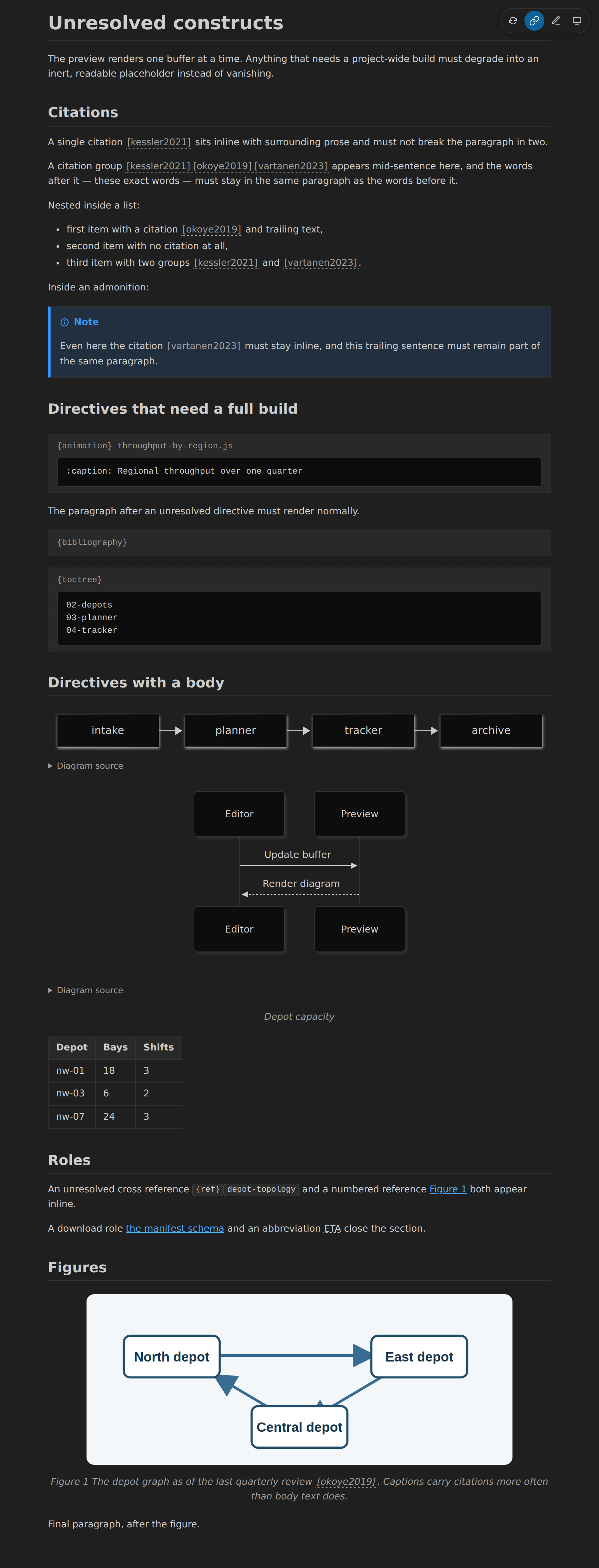Click the North depot graph node
Screen dimensions: 599x1568
point(171,1357)
